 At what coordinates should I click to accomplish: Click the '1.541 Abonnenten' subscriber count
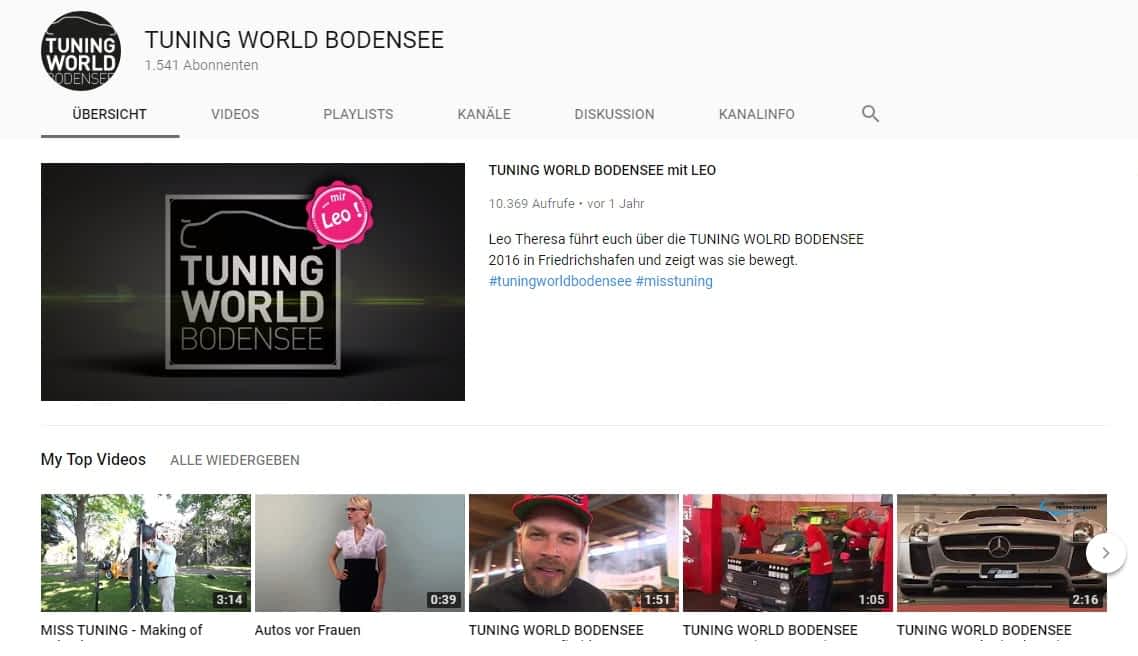coord(202,65)
